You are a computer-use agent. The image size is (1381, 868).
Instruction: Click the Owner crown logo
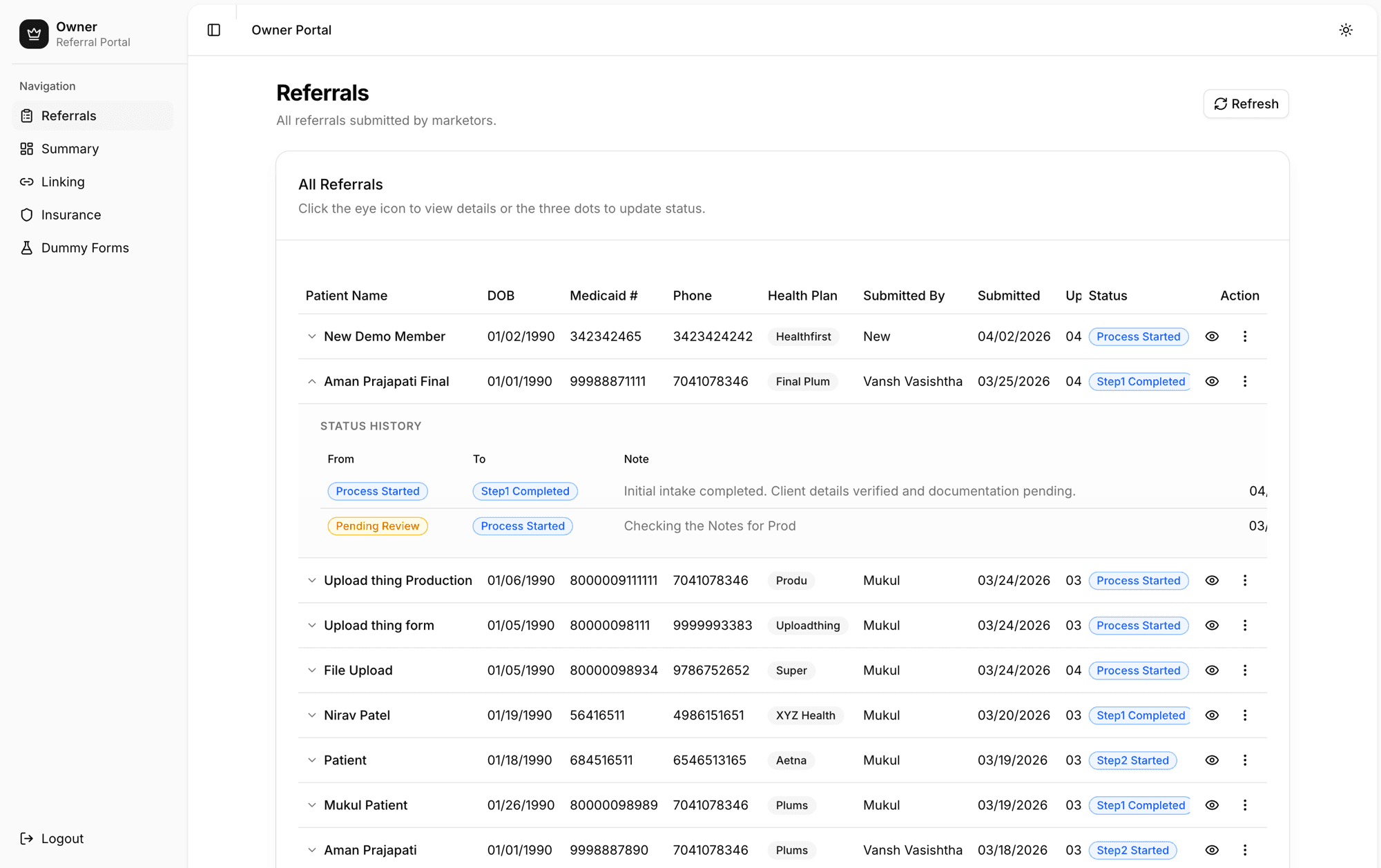pyautogui.click(x=34, y=34)
